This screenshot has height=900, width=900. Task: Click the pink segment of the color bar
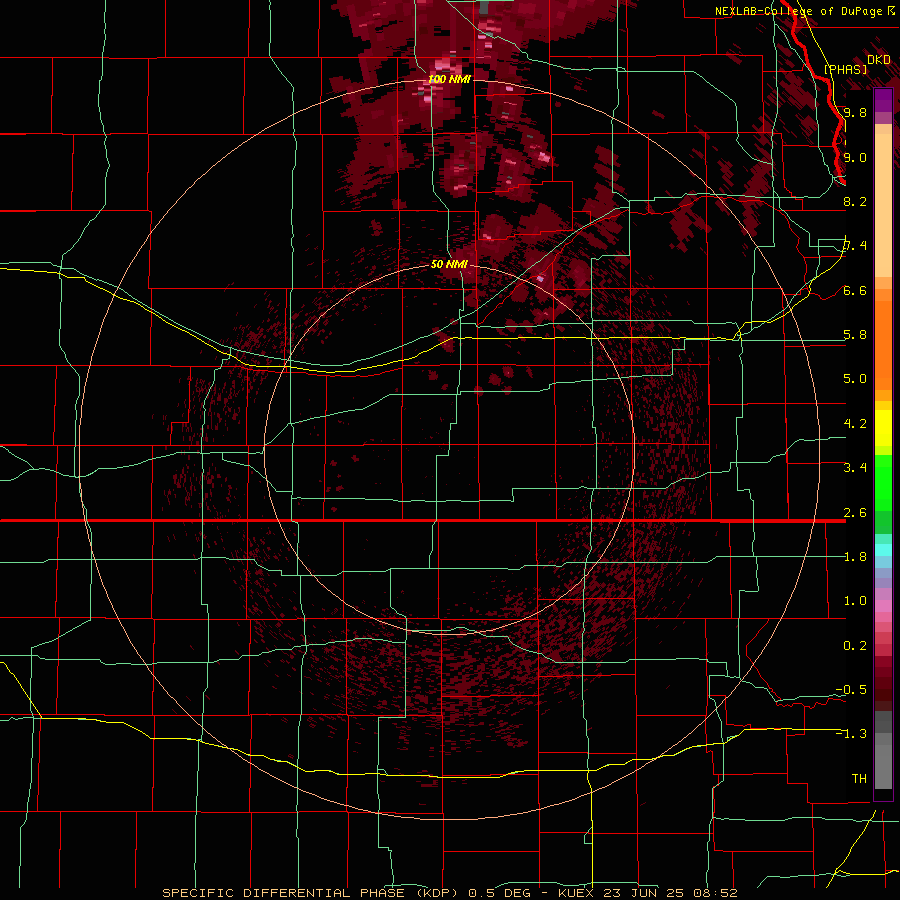coord(883,606)
